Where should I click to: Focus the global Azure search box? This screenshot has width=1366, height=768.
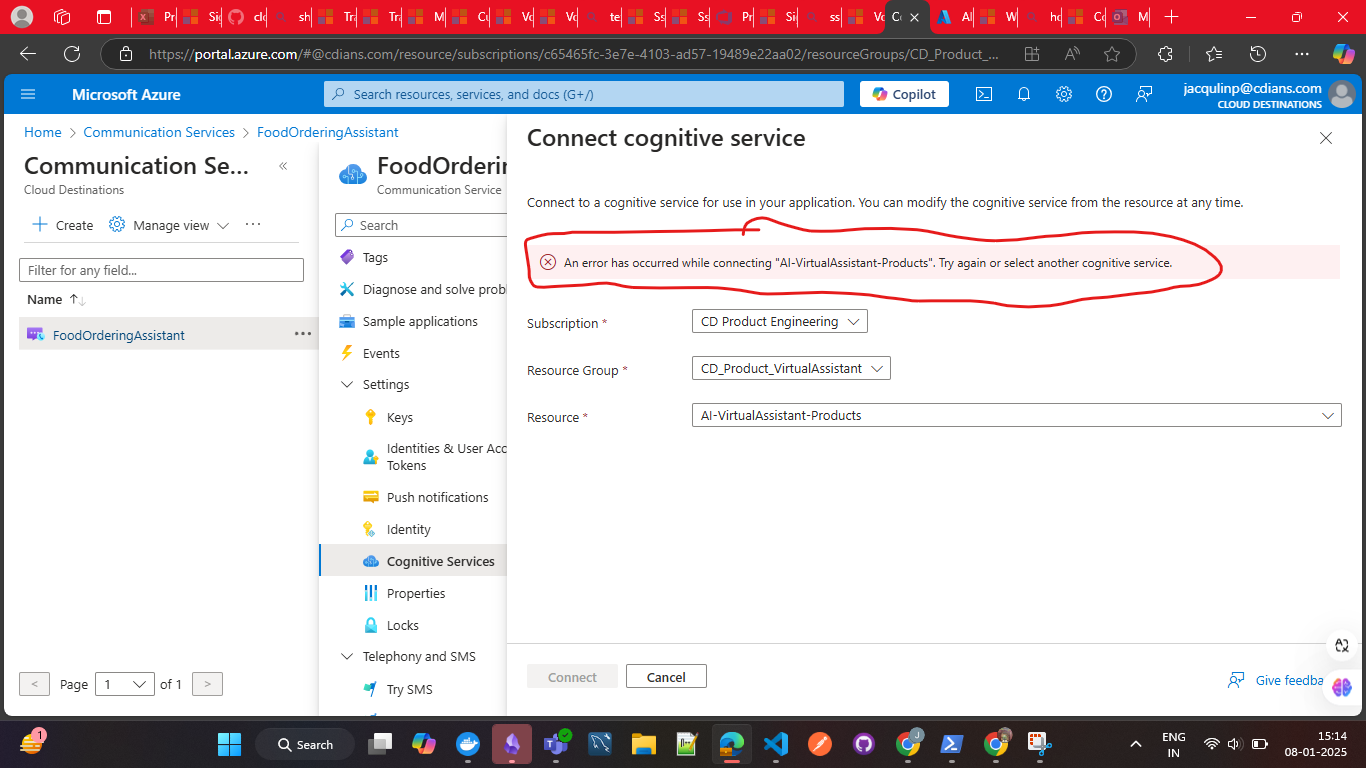point(584,94)
